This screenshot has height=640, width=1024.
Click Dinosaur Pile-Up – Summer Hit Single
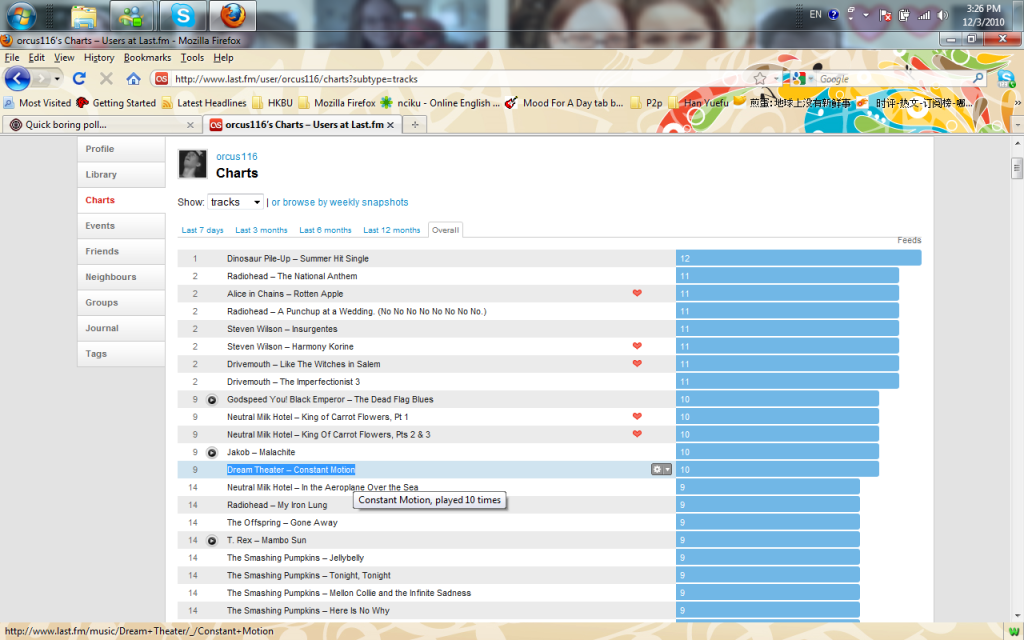(x=298, y=259)
